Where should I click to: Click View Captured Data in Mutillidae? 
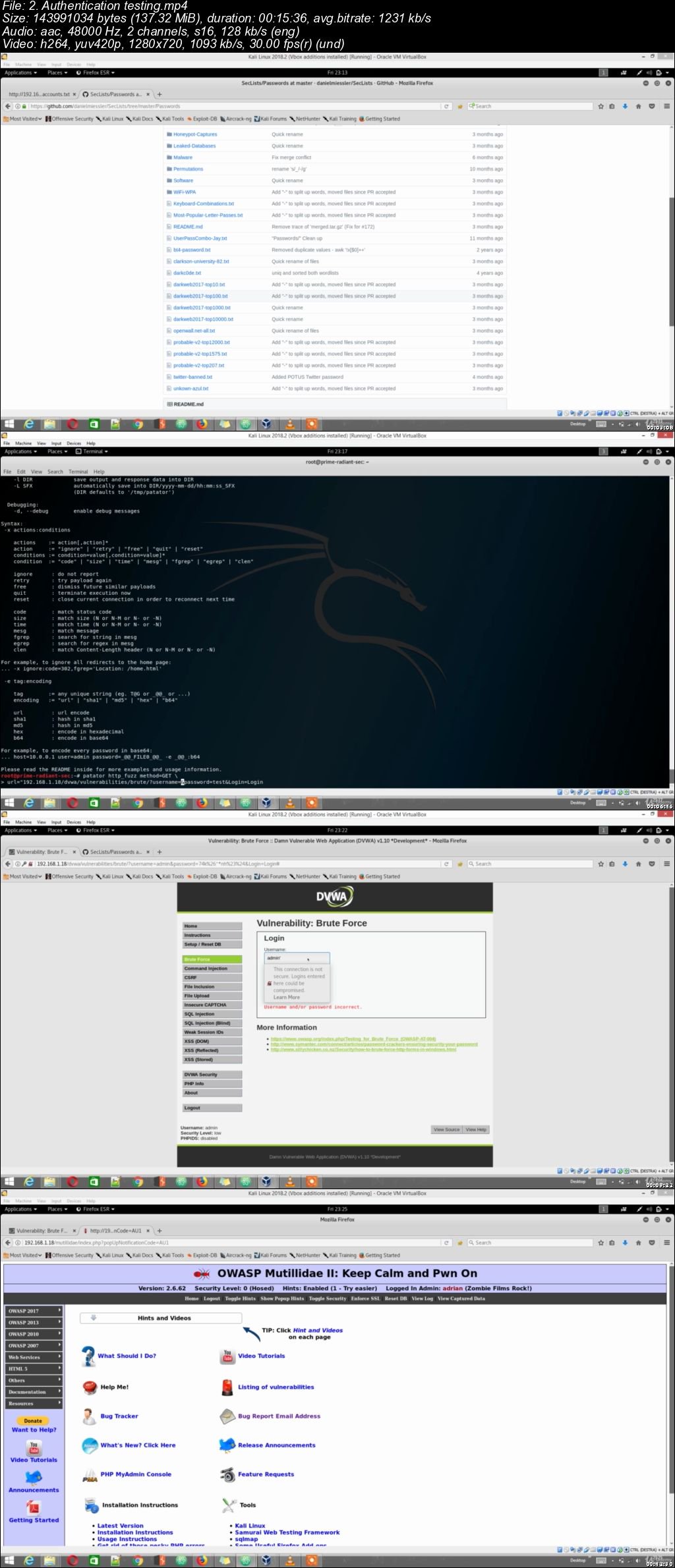coord(461,1299)
